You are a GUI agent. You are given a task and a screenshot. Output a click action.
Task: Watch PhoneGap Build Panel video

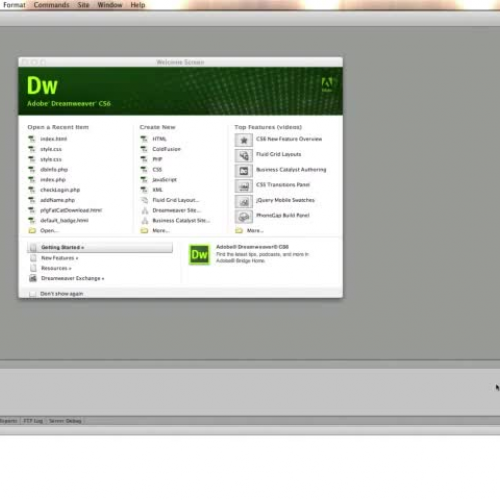283,215
